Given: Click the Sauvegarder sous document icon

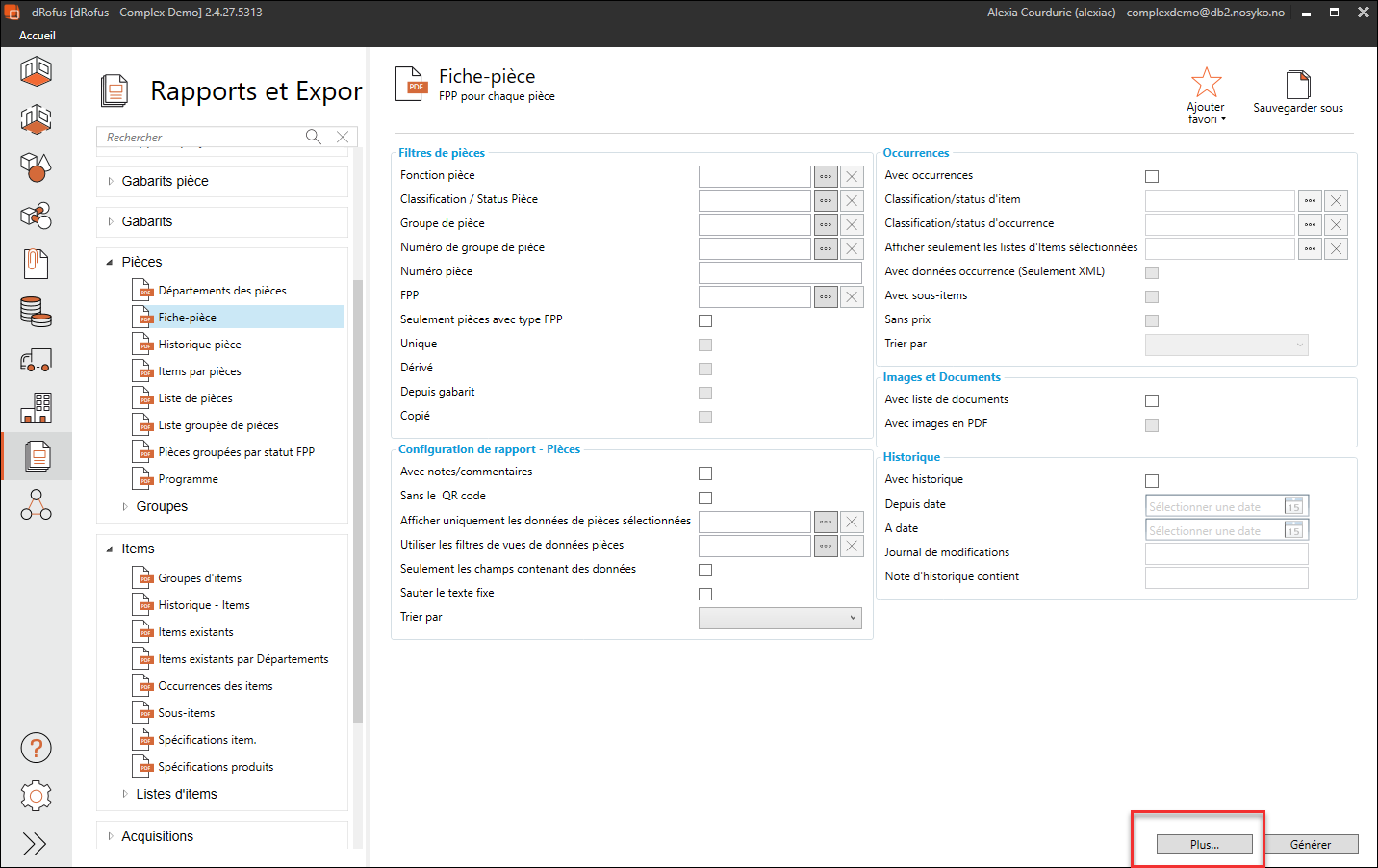Looking at the screenshot, I should coord(1298,85).
